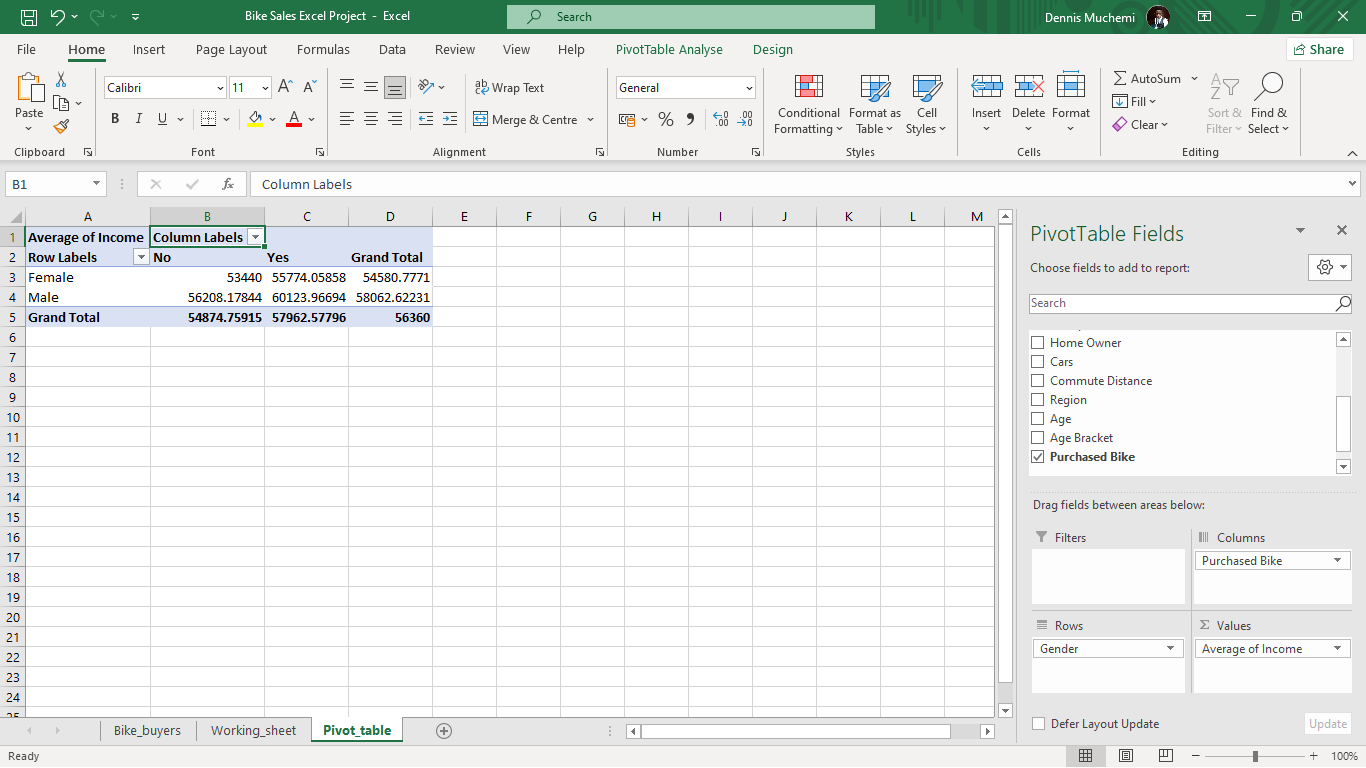Click the Insert Function fx button
The width and height of the screenshot is (1366, 768).
228,184
